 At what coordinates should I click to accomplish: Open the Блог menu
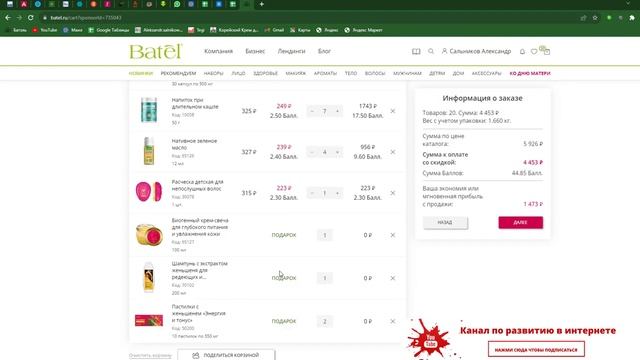[x=324, y=51]
